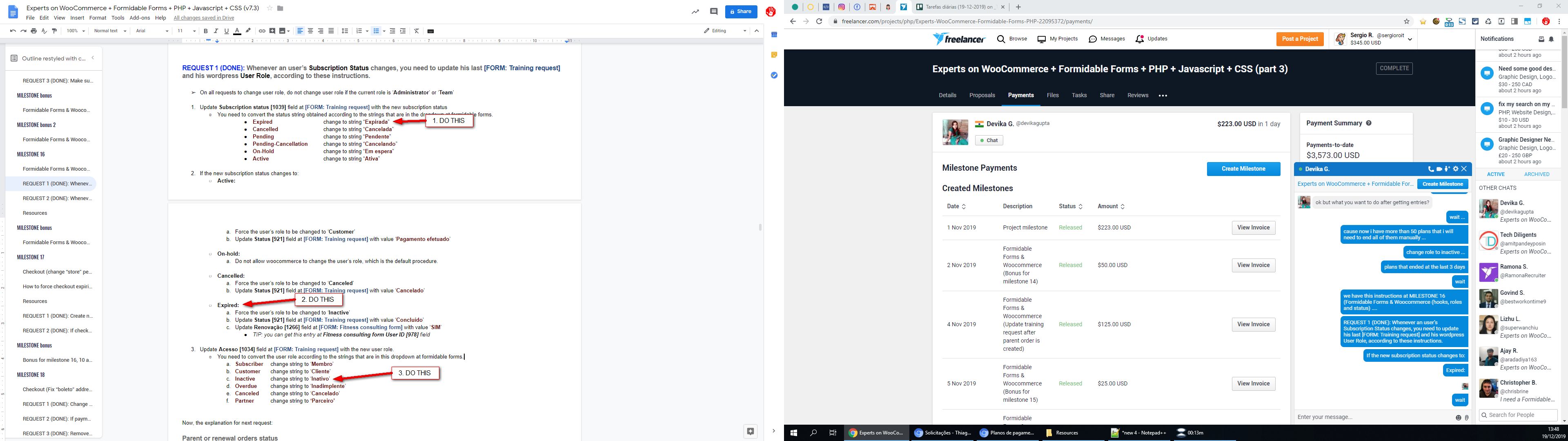Viewport: 1568px width, 441px height.
Task: Click View Invoice for 1 Nov milestone
Action: pyautogui.click(x=1253, y=228)
